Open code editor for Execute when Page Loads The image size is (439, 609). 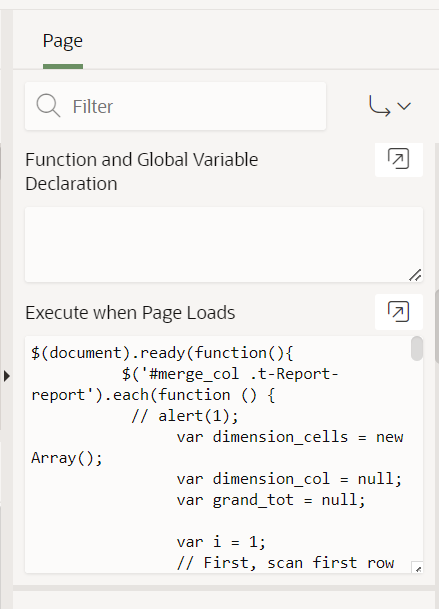pyautogui.click(x=399, y=312)
